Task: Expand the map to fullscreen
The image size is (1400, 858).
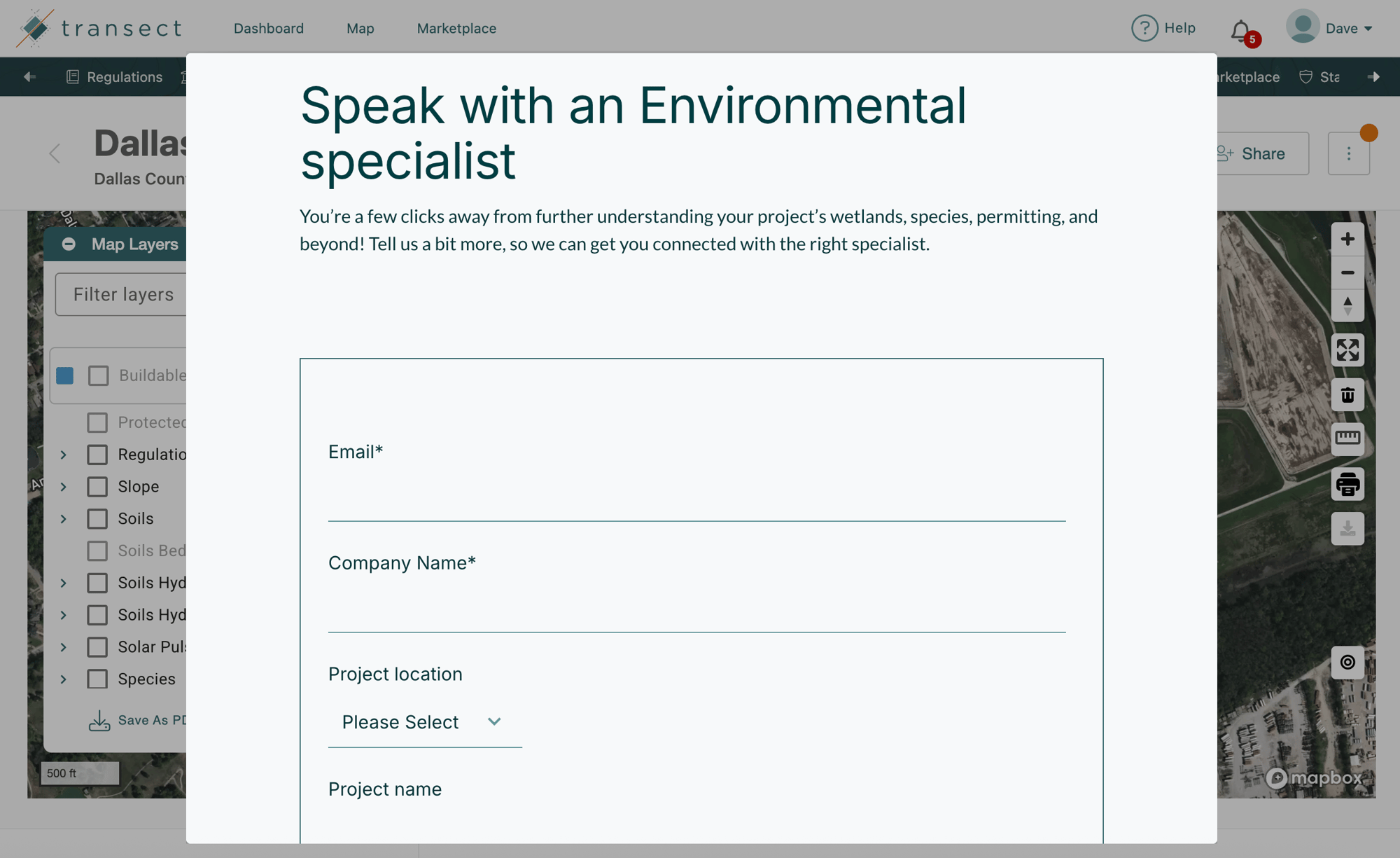Action: [x=1347, y=350]
